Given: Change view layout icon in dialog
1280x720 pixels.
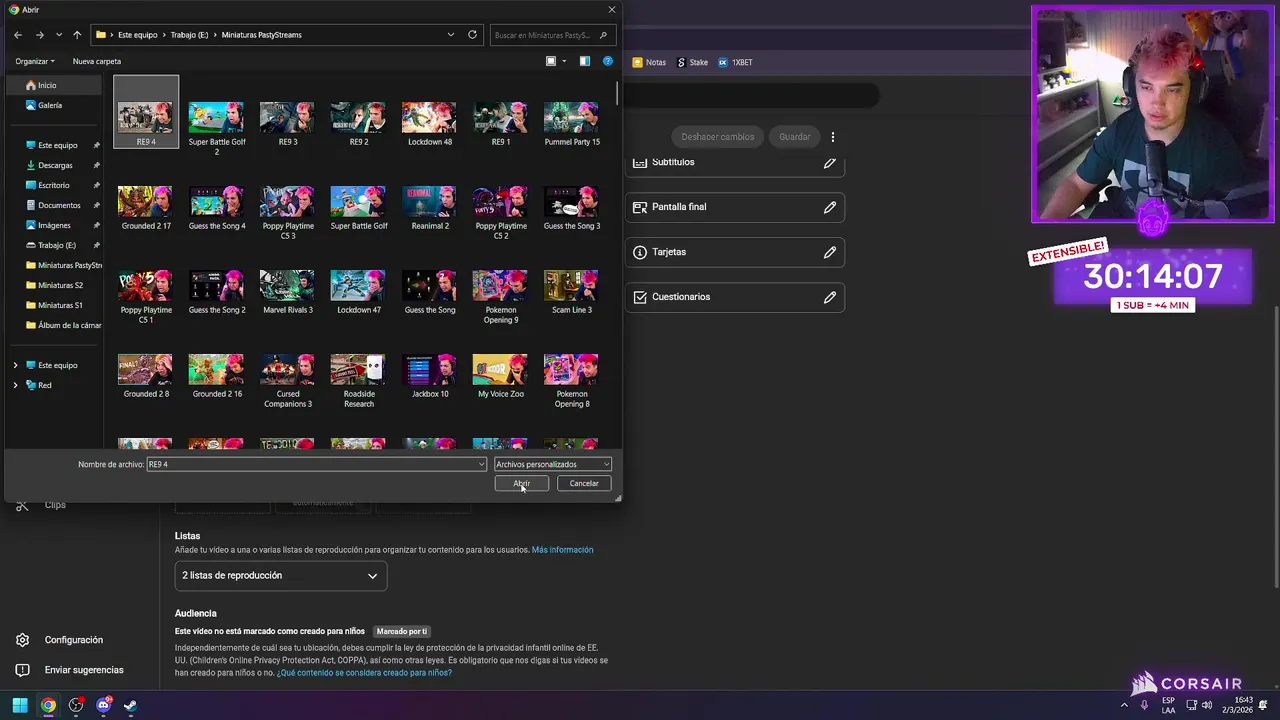Looking at the screenshot, I should (x=550, y=61).
